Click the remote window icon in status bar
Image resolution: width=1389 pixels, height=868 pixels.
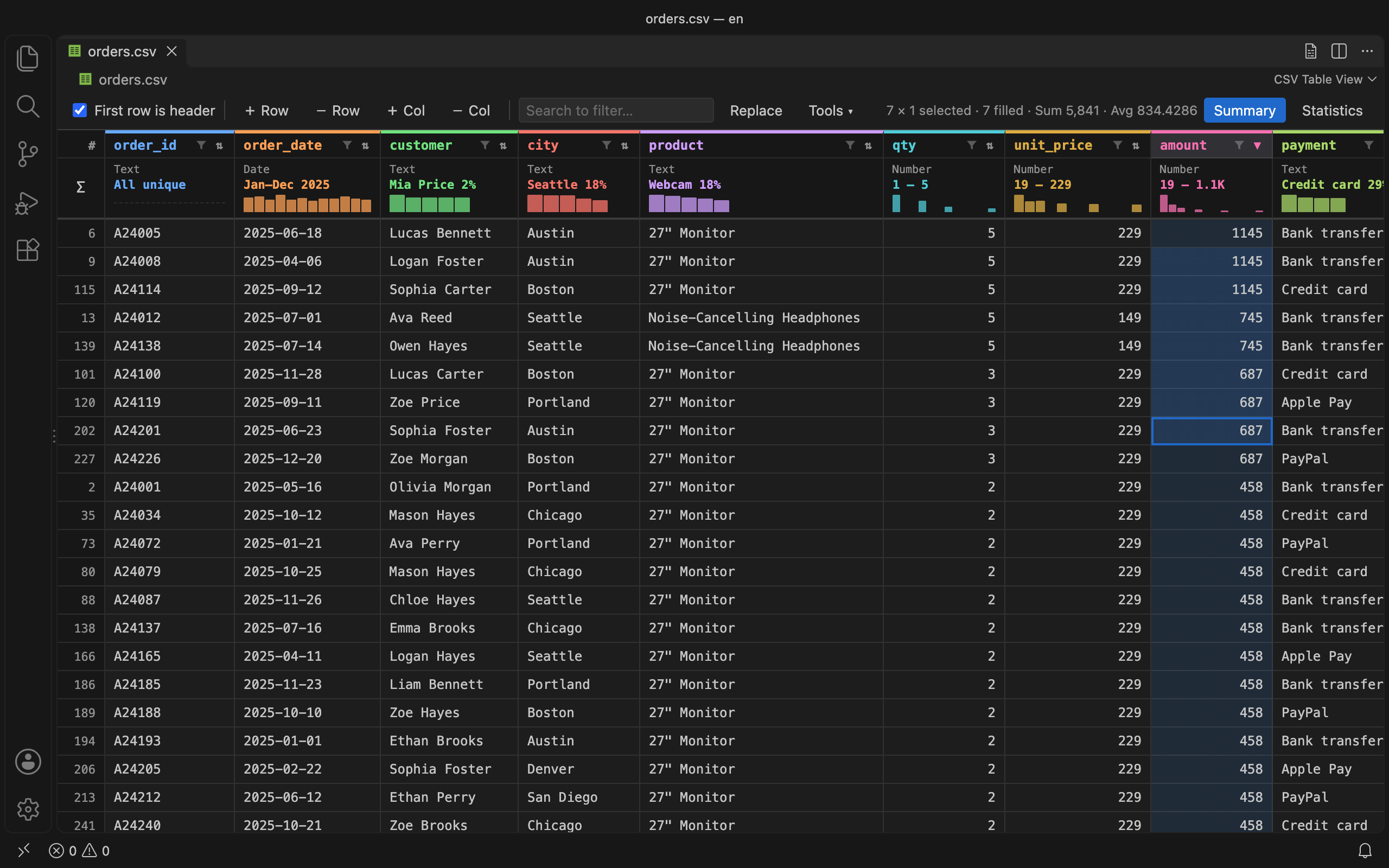[23, 850]
